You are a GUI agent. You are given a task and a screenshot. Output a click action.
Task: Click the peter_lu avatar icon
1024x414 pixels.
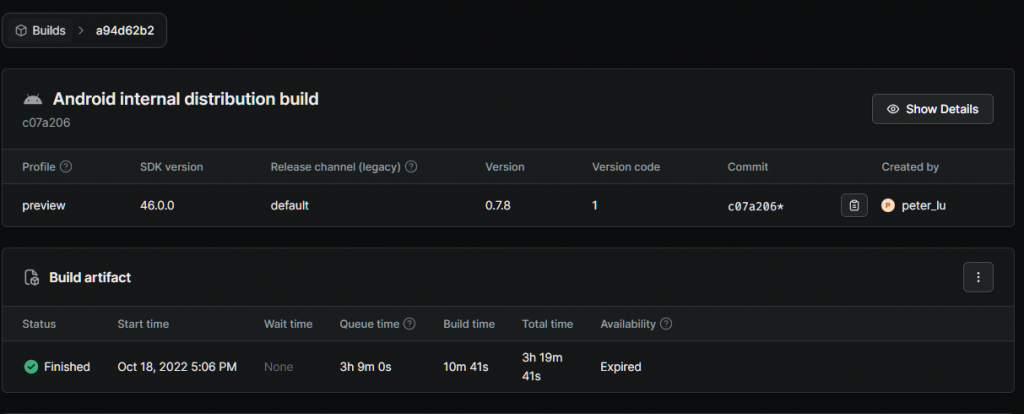[887, 205]
